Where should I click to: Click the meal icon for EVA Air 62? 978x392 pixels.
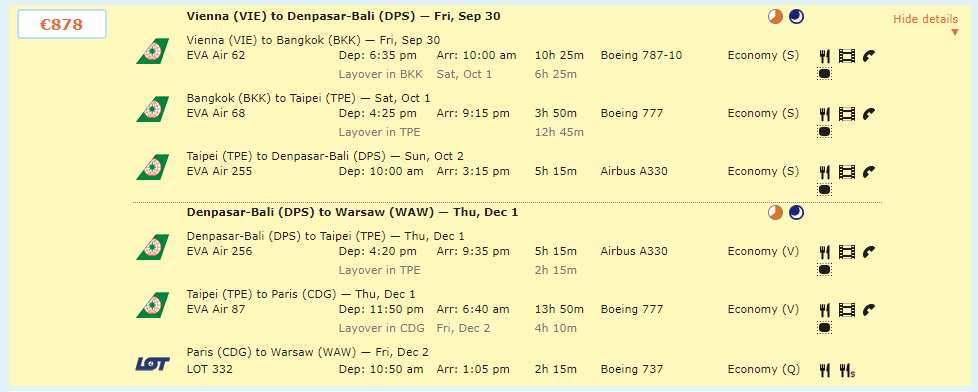[x=825, y=56]
